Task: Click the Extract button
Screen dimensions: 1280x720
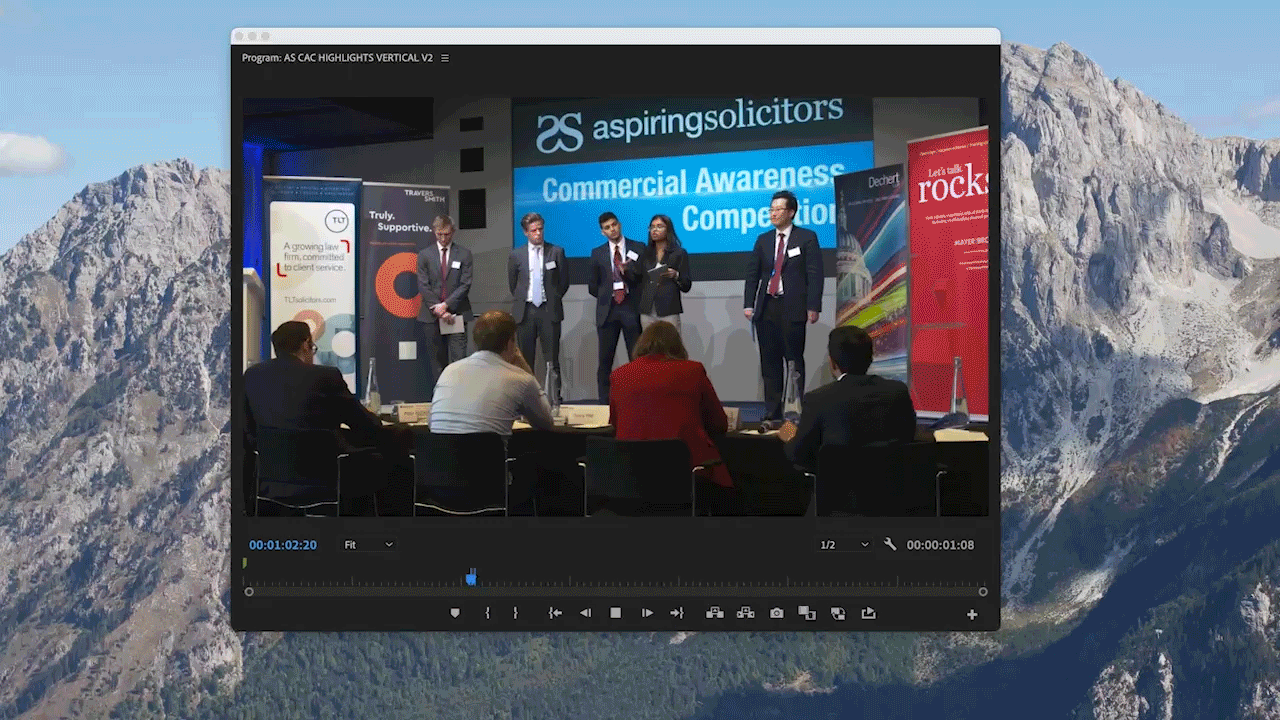Action: (746, 613)
